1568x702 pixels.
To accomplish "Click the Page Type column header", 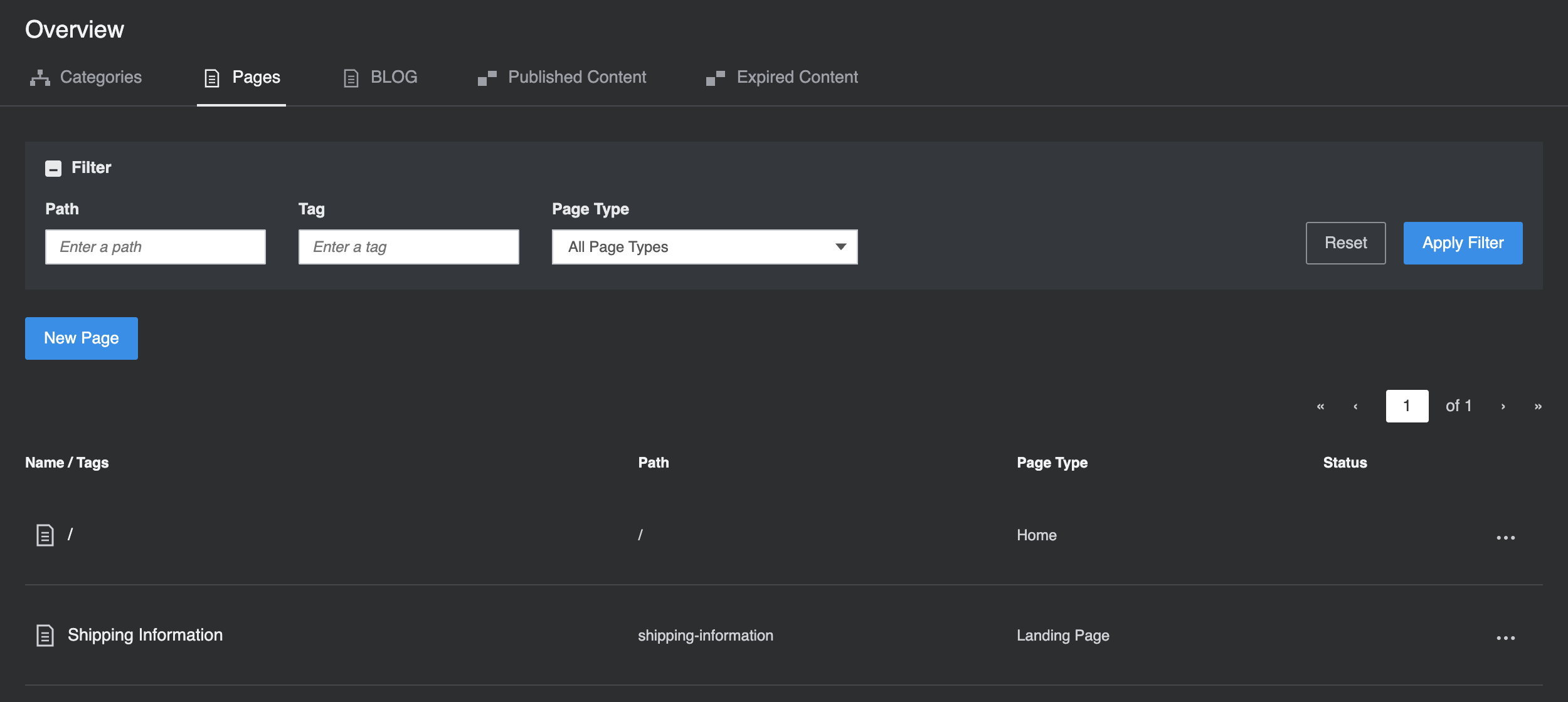I will [x=1052, y=463].
